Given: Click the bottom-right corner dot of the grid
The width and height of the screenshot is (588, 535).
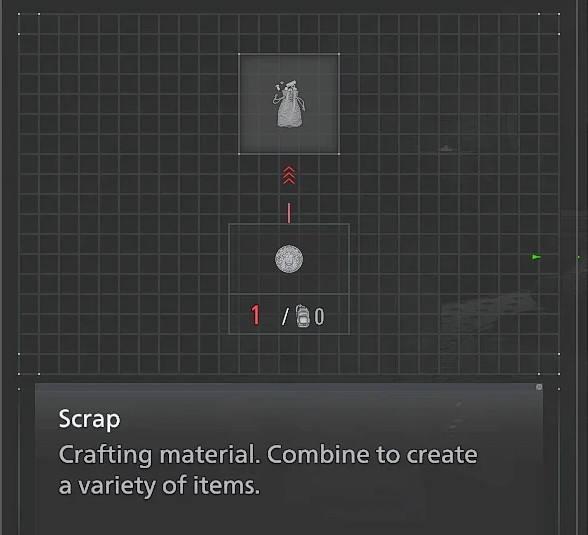Looking at the screenshot, I should click(559, 374).
